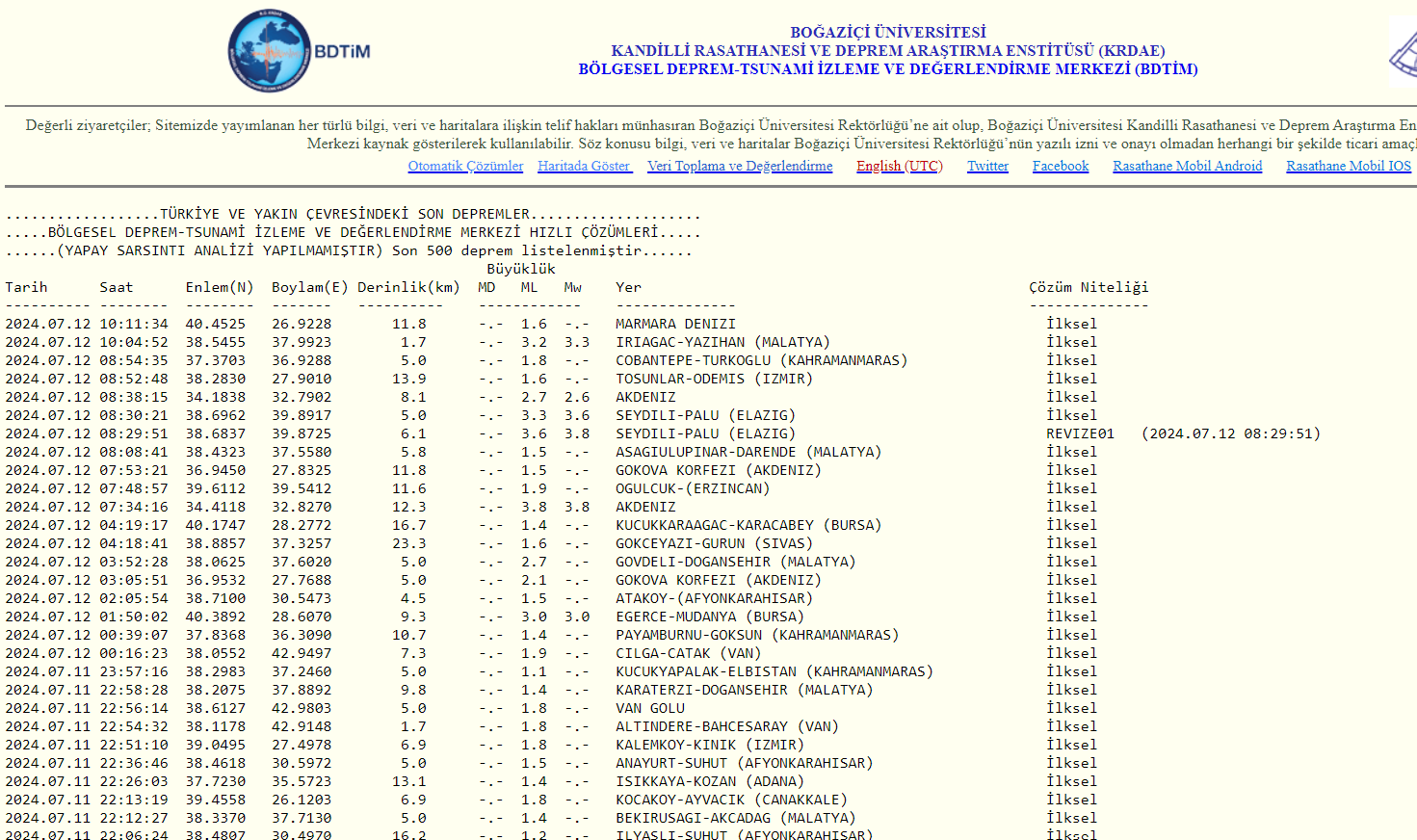Switch to English (UTC) version
The height and width of the screenshot is (840, 1417).
900,166
